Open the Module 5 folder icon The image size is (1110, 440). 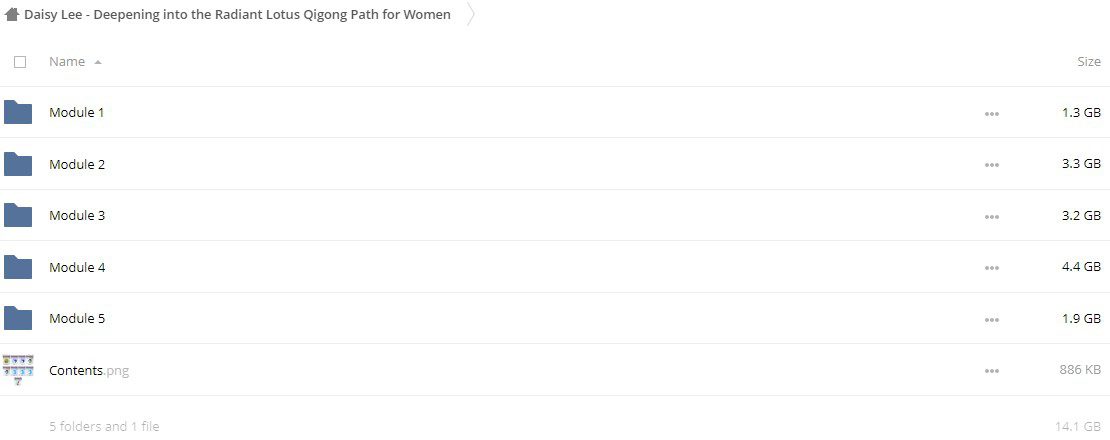click(18, 318)
